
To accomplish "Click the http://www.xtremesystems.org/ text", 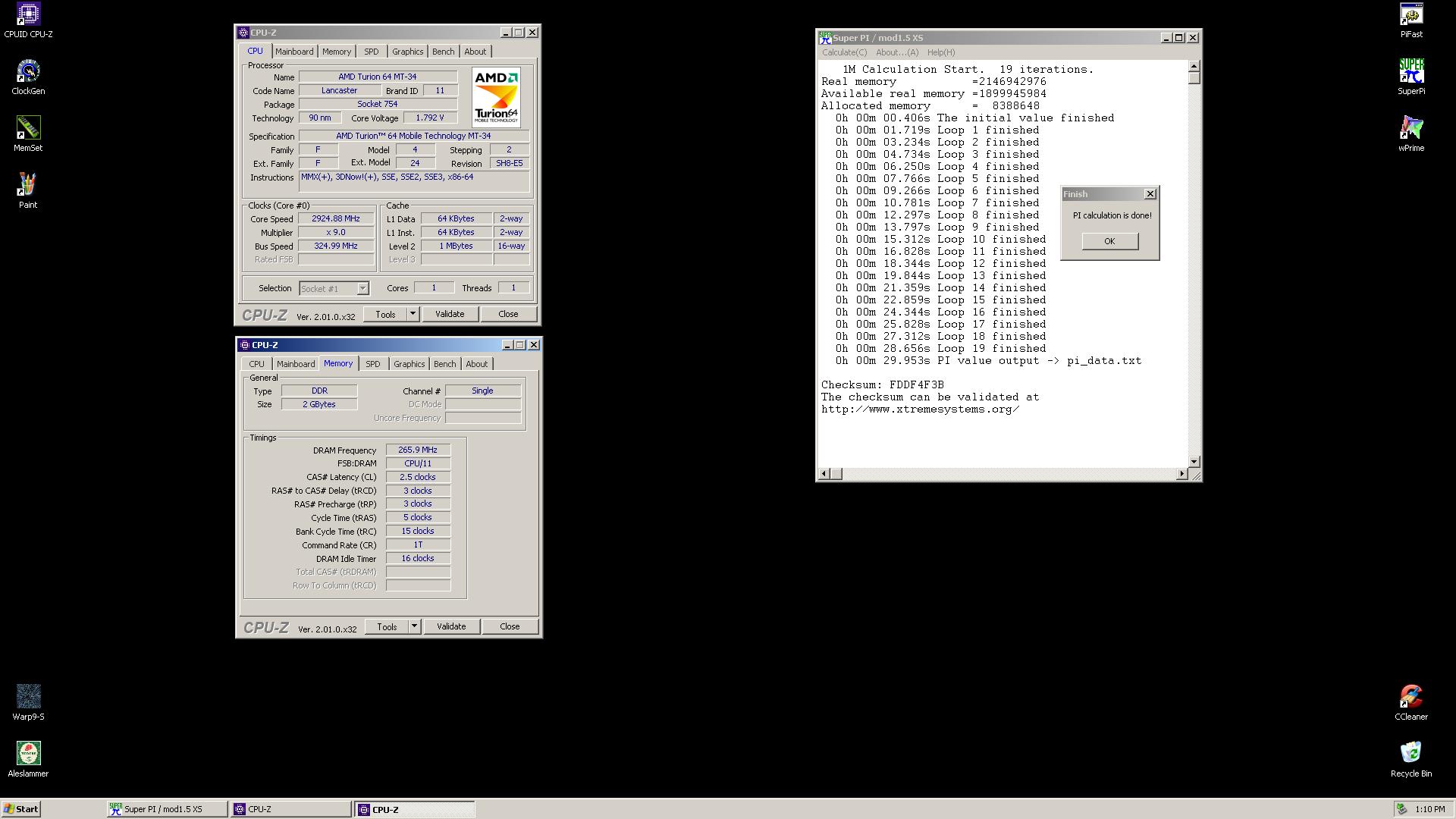I will [920, 409].
